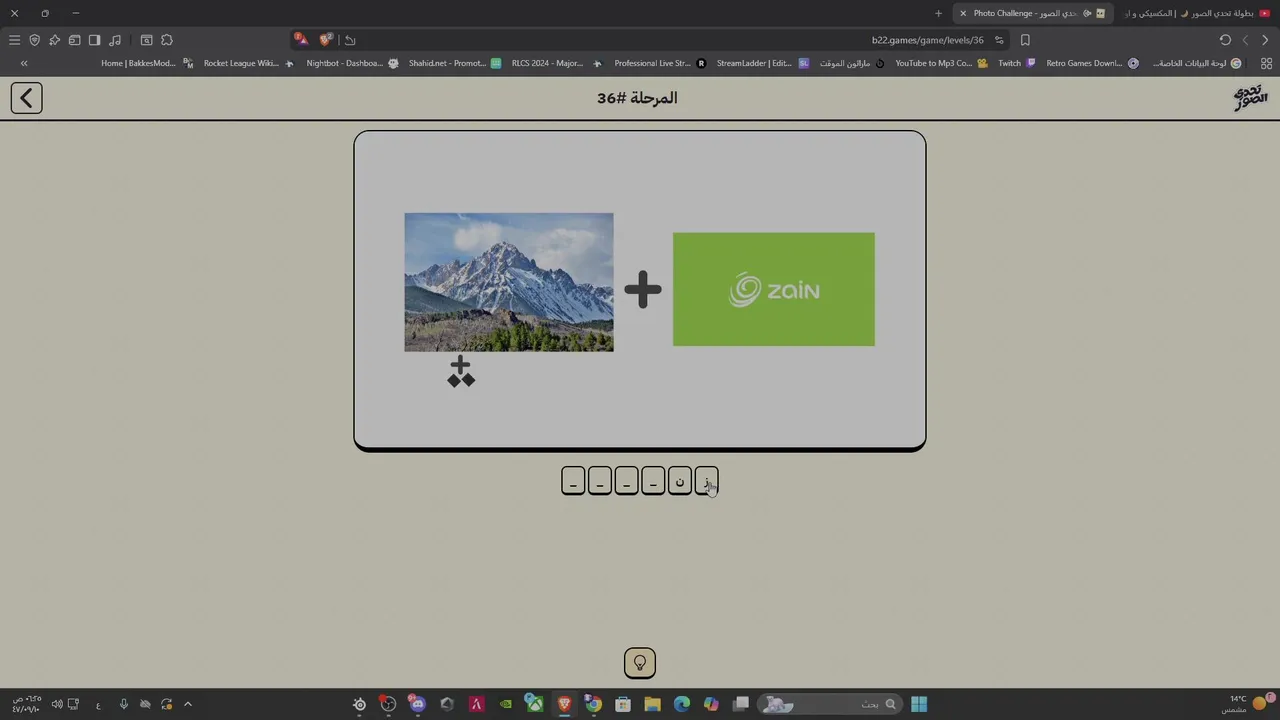Open StreamLadder bookmark
This screenshot has height=720, width=1280.
click(762, 63)
